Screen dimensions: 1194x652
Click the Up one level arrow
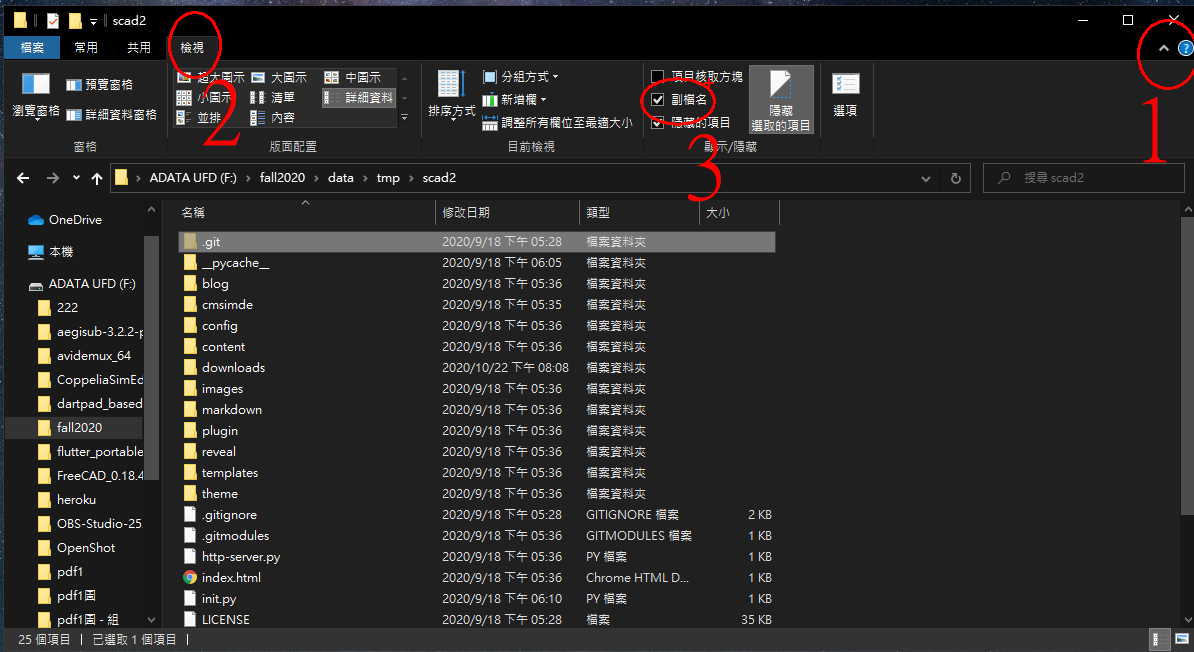coord(97,178)
